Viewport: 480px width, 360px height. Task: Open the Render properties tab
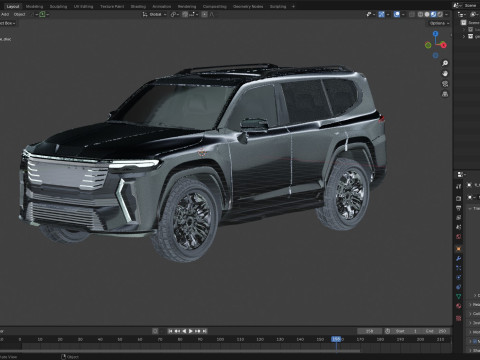[x=459, y=198]
